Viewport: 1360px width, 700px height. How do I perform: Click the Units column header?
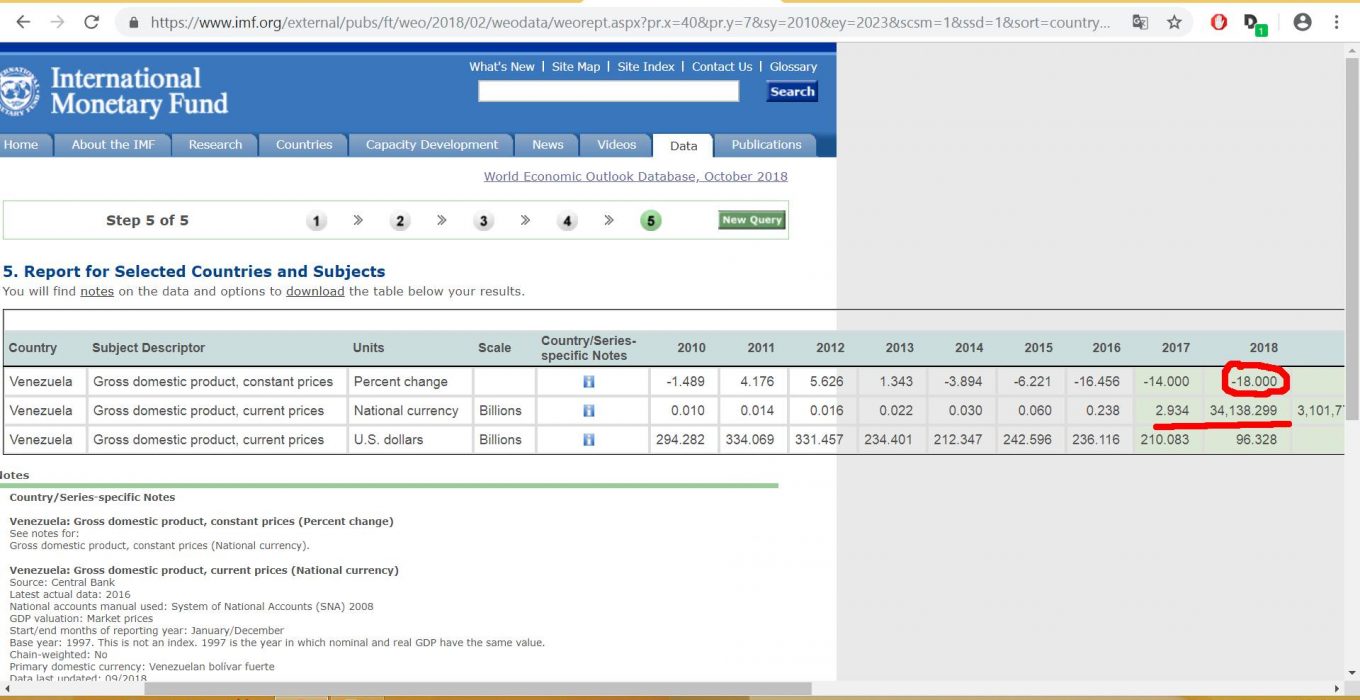[368, 348]
